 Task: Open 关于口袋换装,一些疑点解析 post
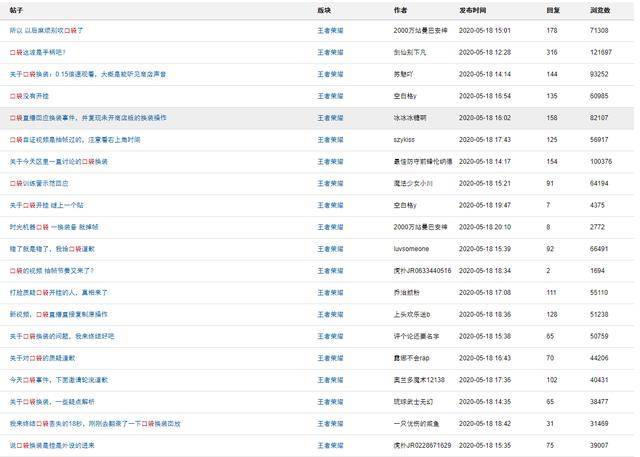[x=52, y=402]
